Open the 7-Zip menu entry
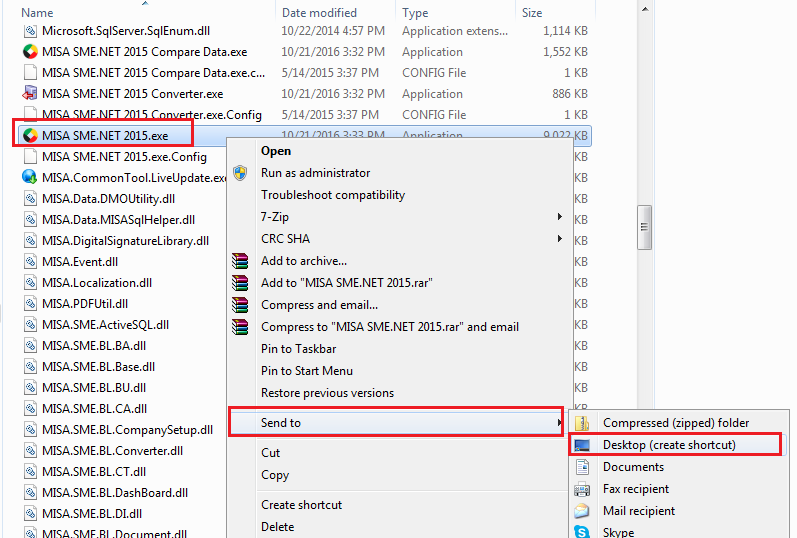This screenshot has height=538, width=797. click(274, 217)
